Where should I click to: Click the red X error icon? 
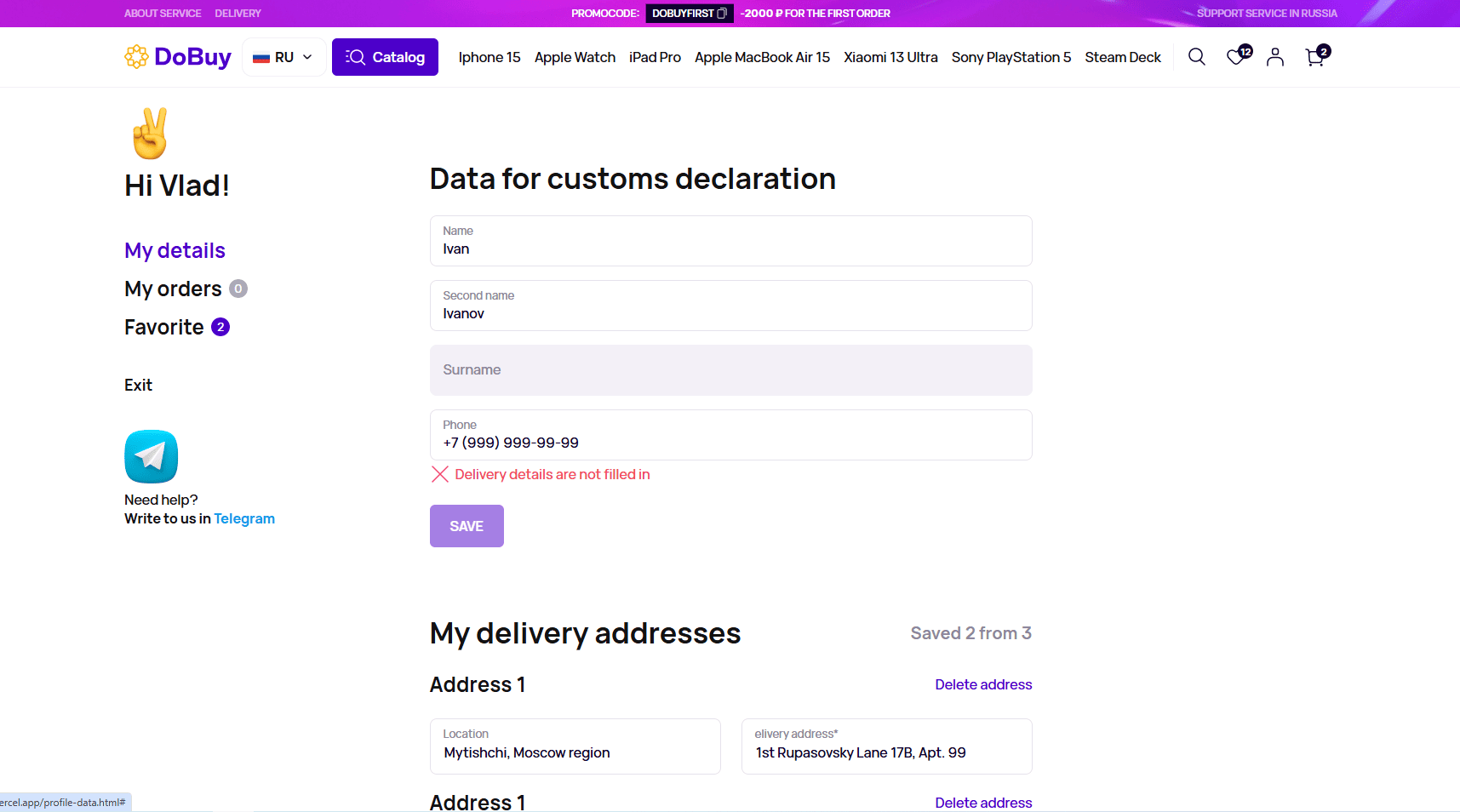440,474
